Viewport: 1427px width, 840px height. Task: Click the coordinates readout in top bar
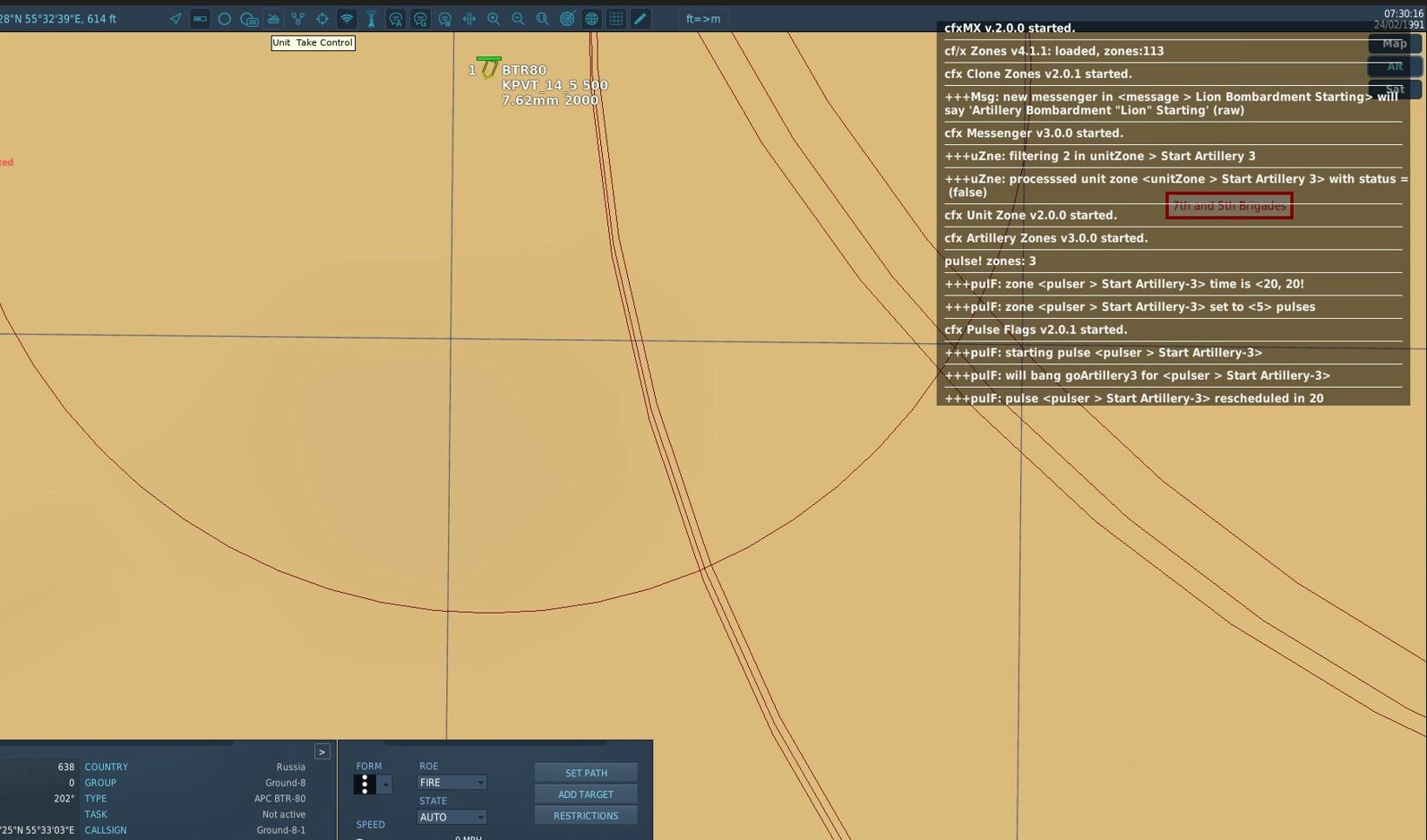(58, 19)
